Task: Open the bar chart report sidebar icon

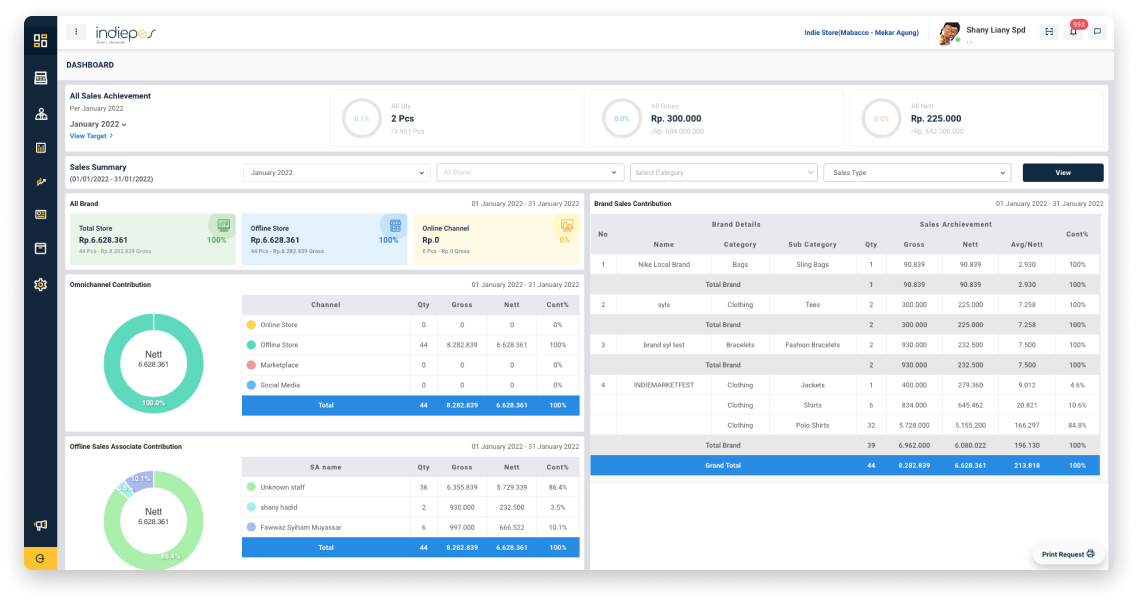Action: coord(41,147)
